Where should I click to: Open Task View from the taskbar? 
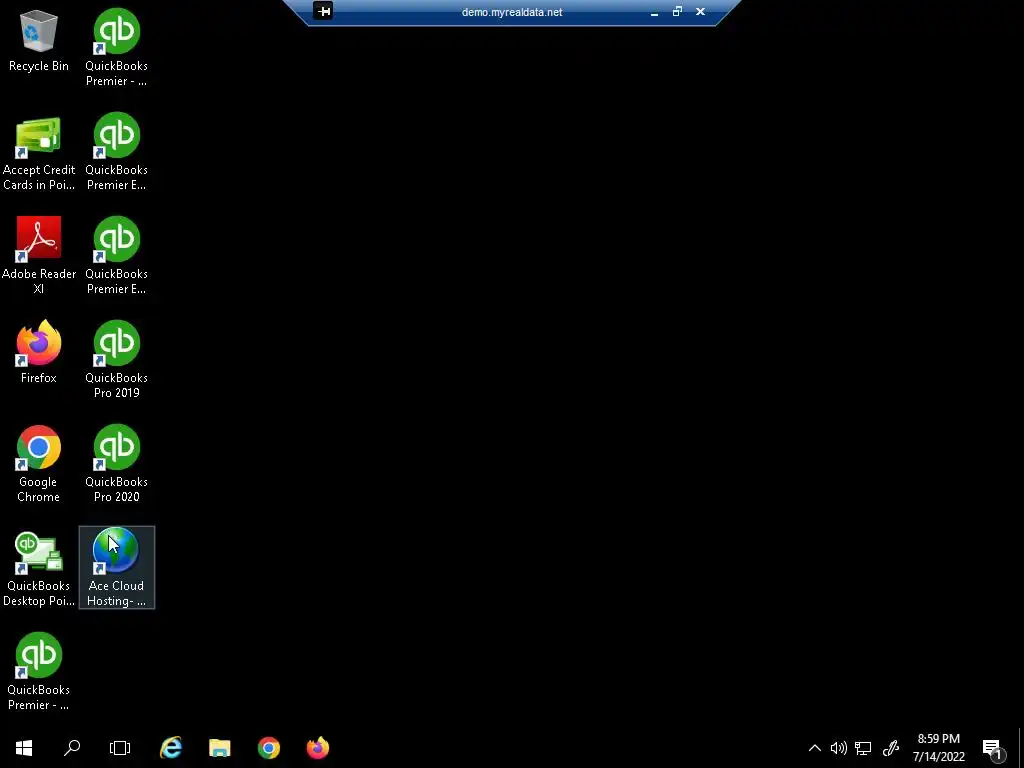point(120,748)
